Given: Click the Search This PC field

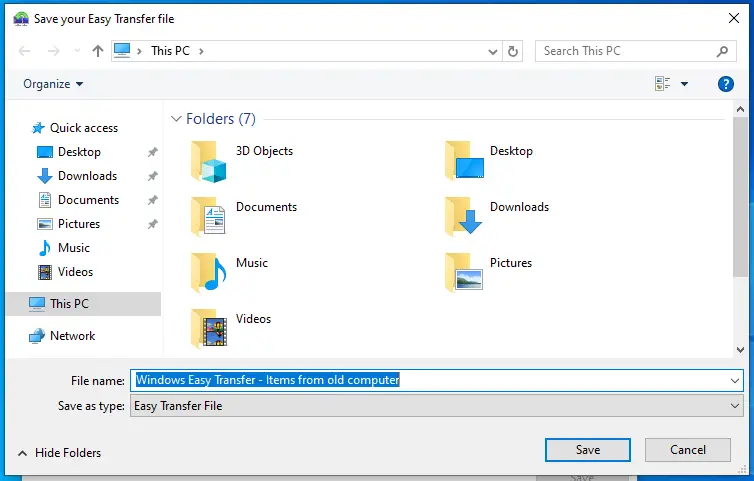Looking at the screenshot, I should (636, 51).
